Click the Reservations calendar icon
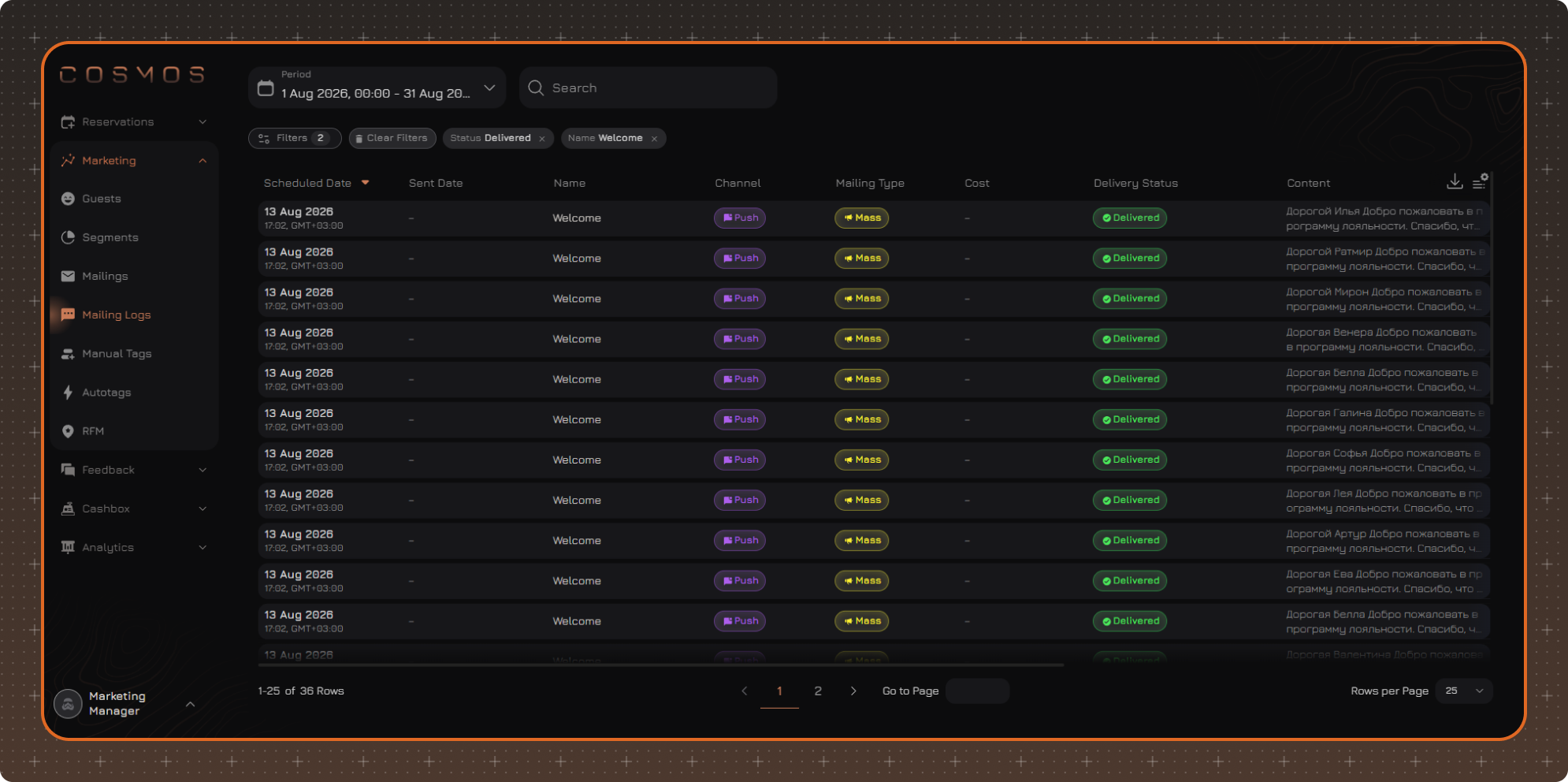 pyautogui.click(x=68, y=122)
